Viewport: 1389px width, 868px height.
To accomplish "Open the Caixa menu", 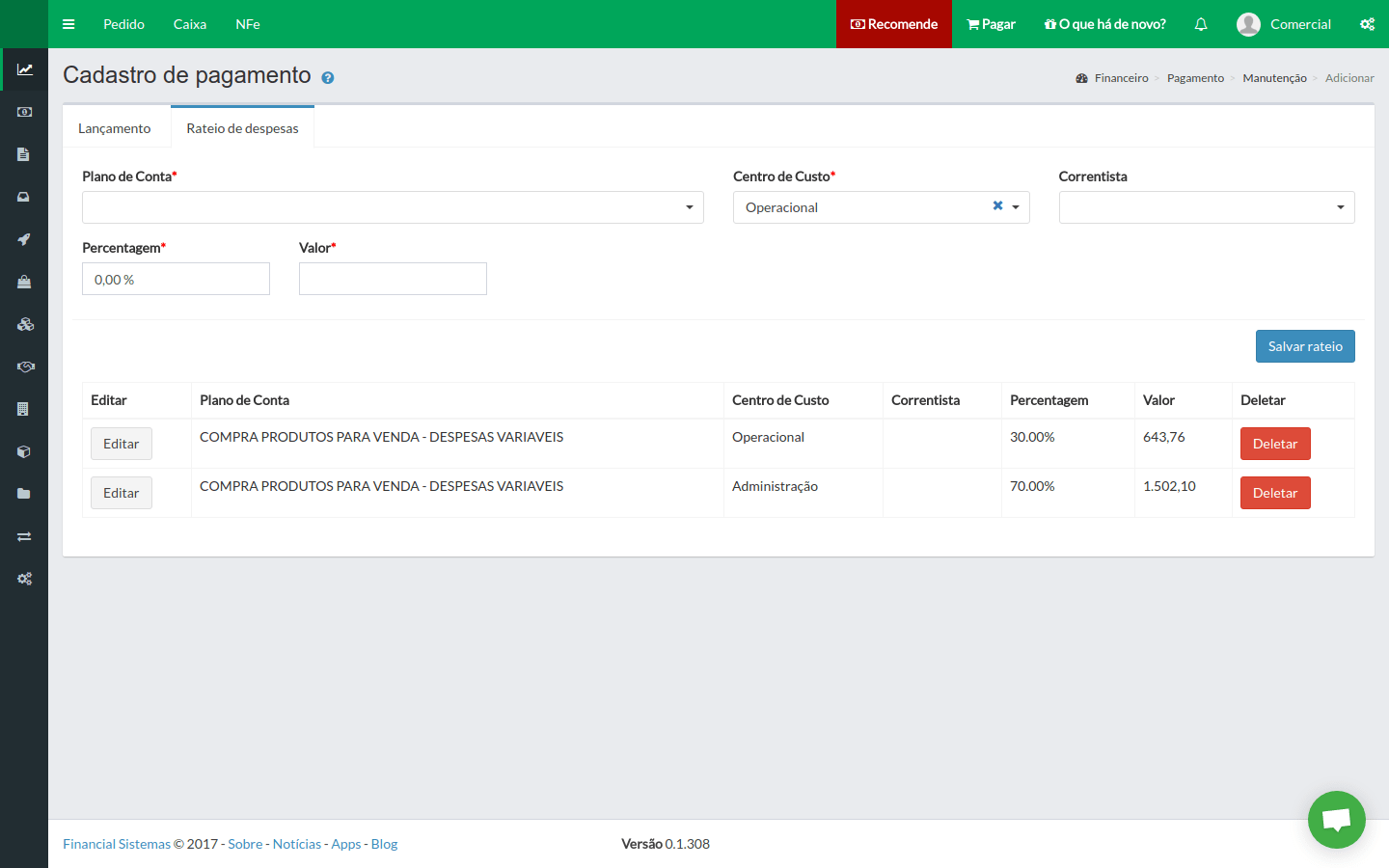I will coord(190,24).
